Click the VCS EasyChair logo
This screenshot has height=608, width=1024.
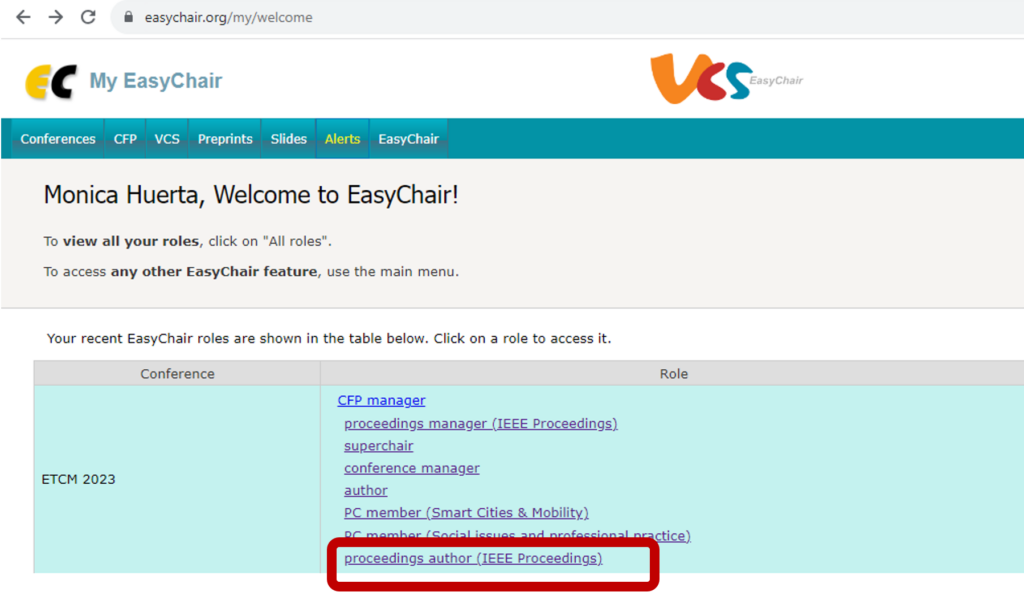tap(726, 78)
